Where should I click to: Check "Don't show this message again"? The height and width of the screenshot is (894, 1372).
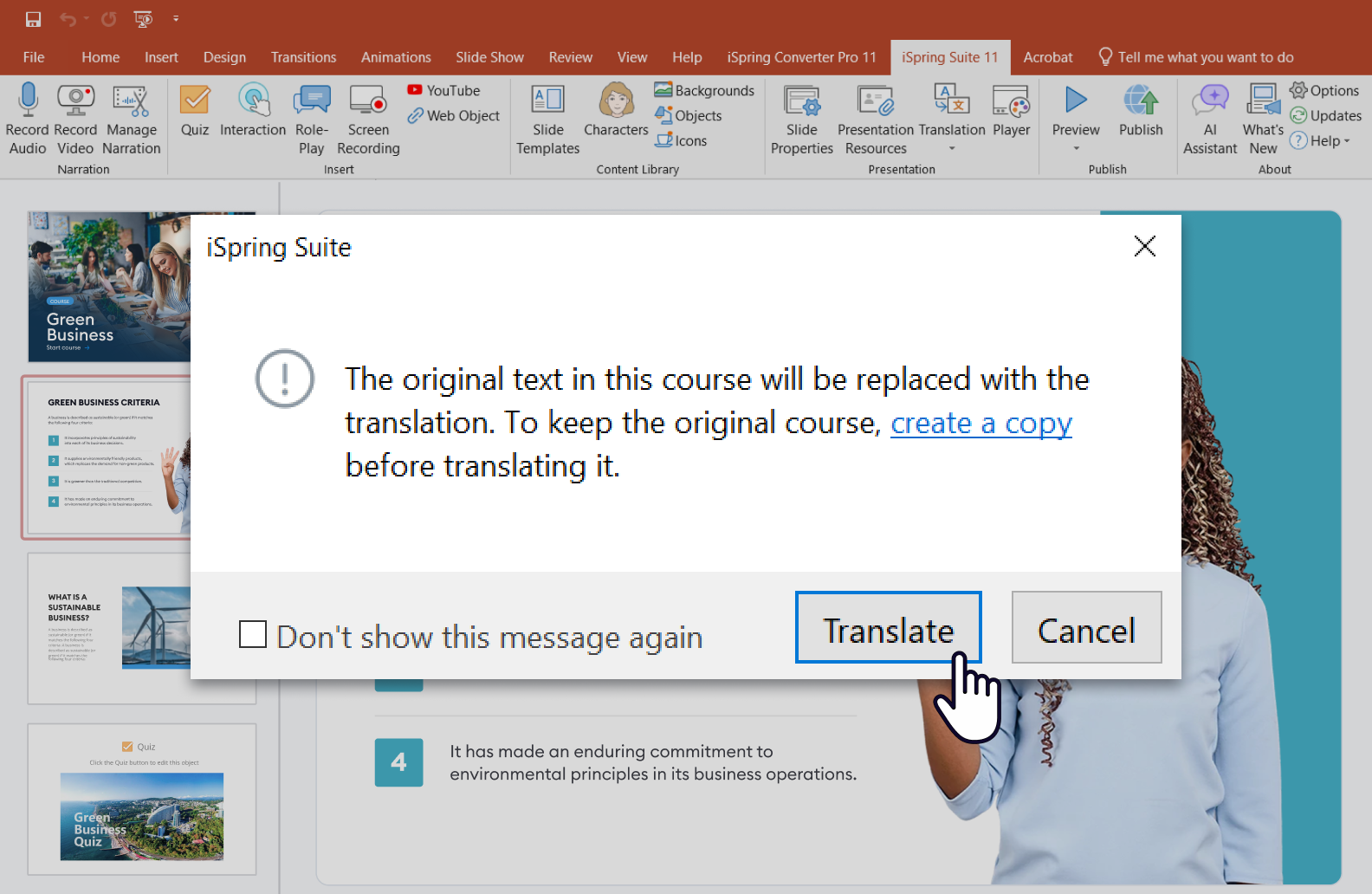point(253,634)
